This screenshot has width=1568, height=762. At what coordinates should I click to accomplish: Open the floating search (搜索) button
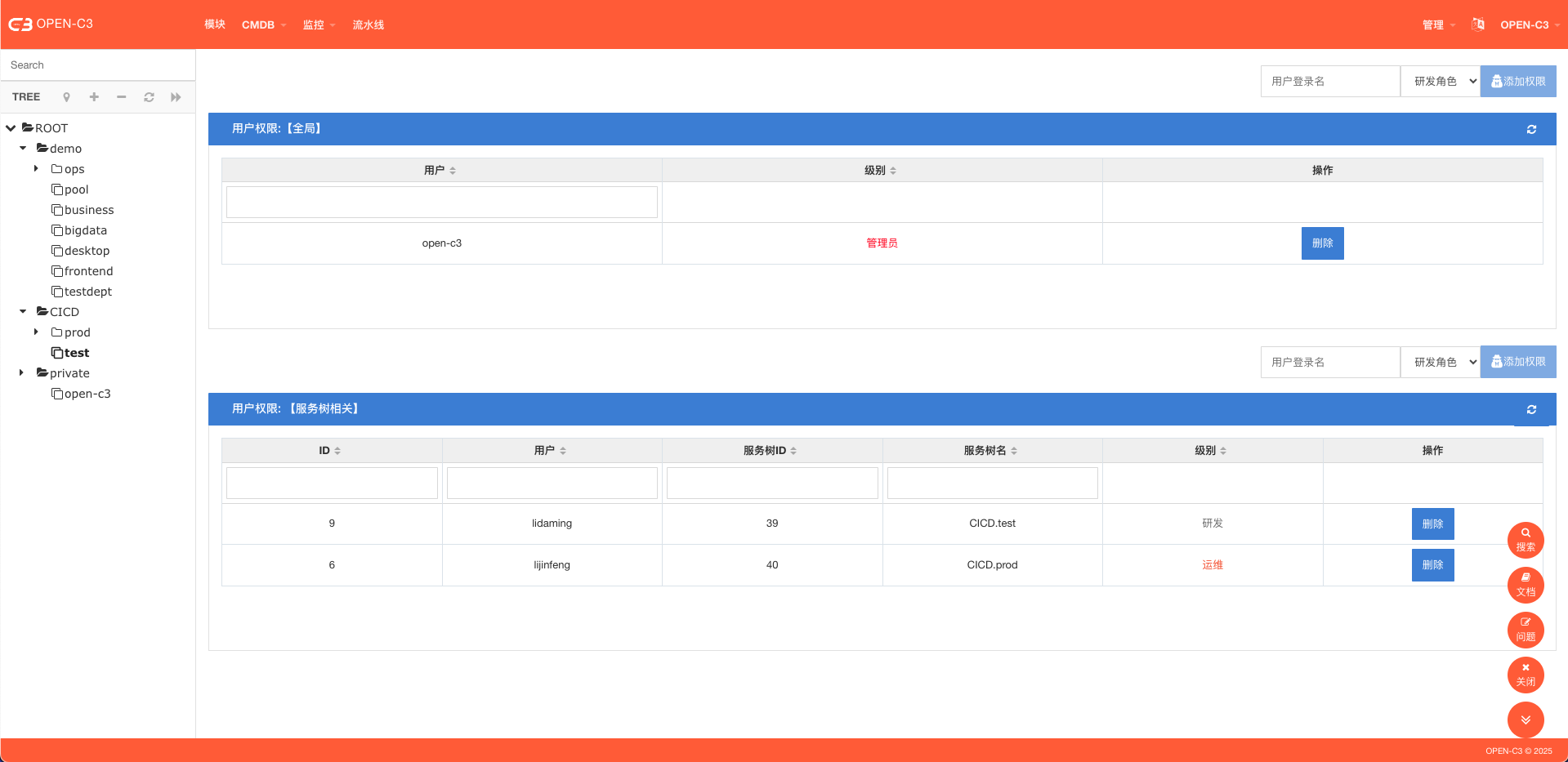(x=1525, y=540)
